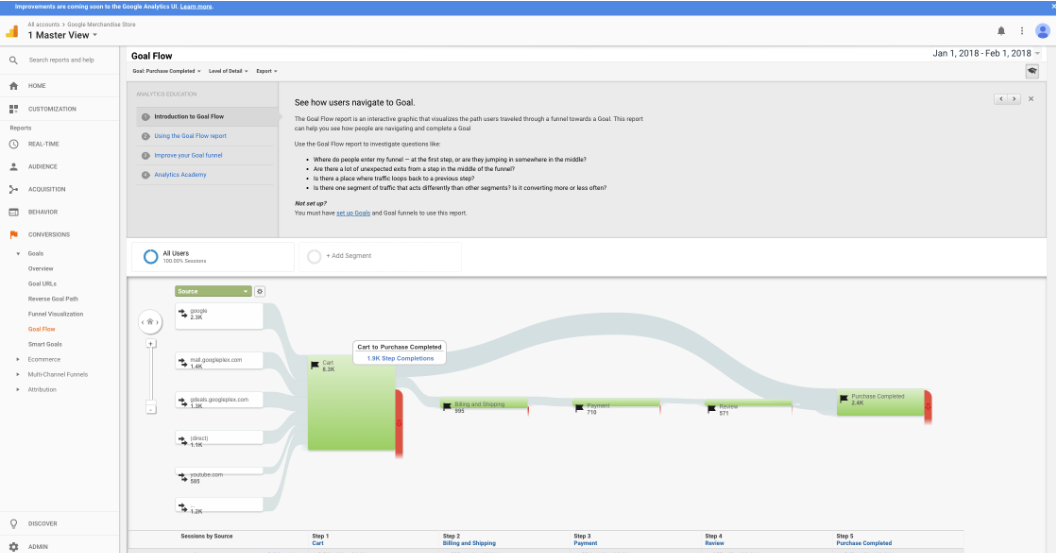Click the Acquisition arrows icon
The width and height of the screenshot is (1056, 553).
click(13, 189)
